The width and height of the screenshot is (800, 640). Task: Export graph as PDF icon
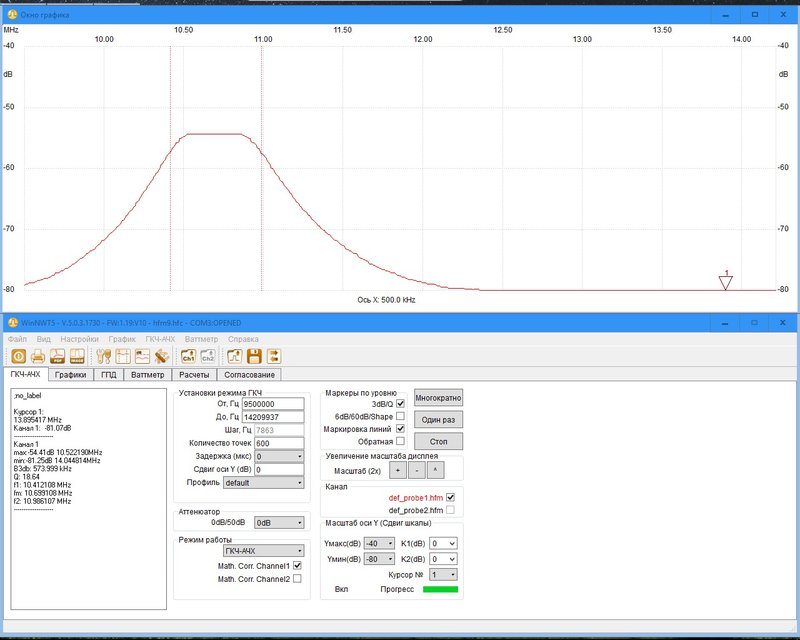click(x=58, y=356)
